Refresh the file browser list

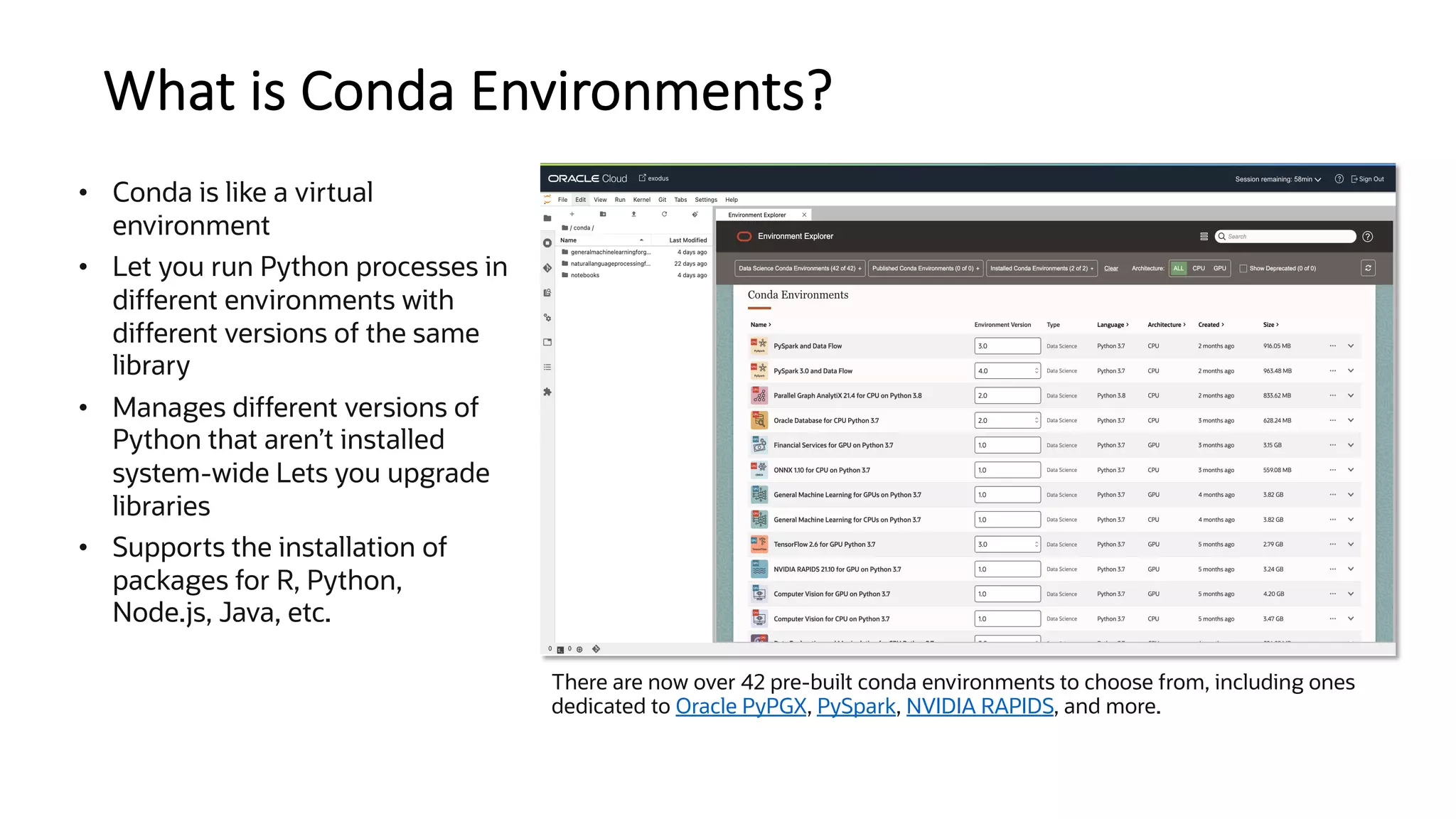point(664,214)
